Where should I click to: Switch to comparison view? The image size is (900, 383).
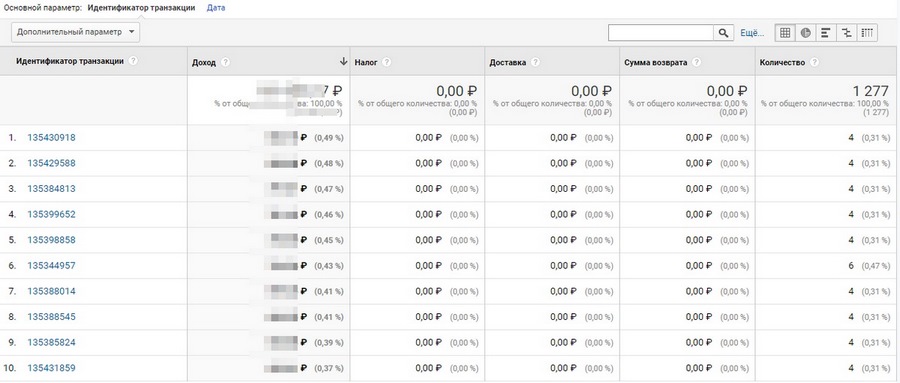(847, 33)
